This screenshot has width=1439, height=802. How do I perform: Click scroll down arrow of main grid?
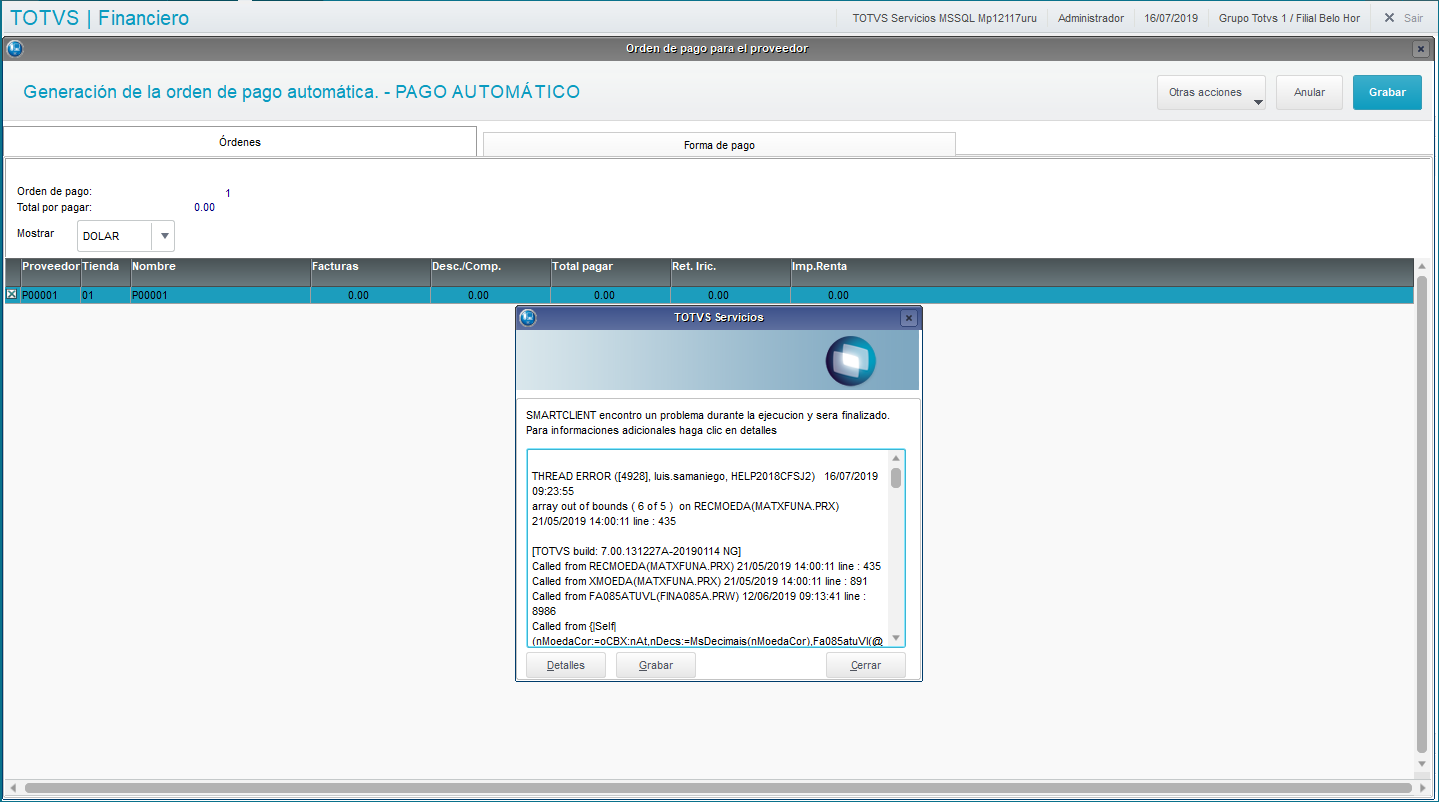(x=1422, y=764)
